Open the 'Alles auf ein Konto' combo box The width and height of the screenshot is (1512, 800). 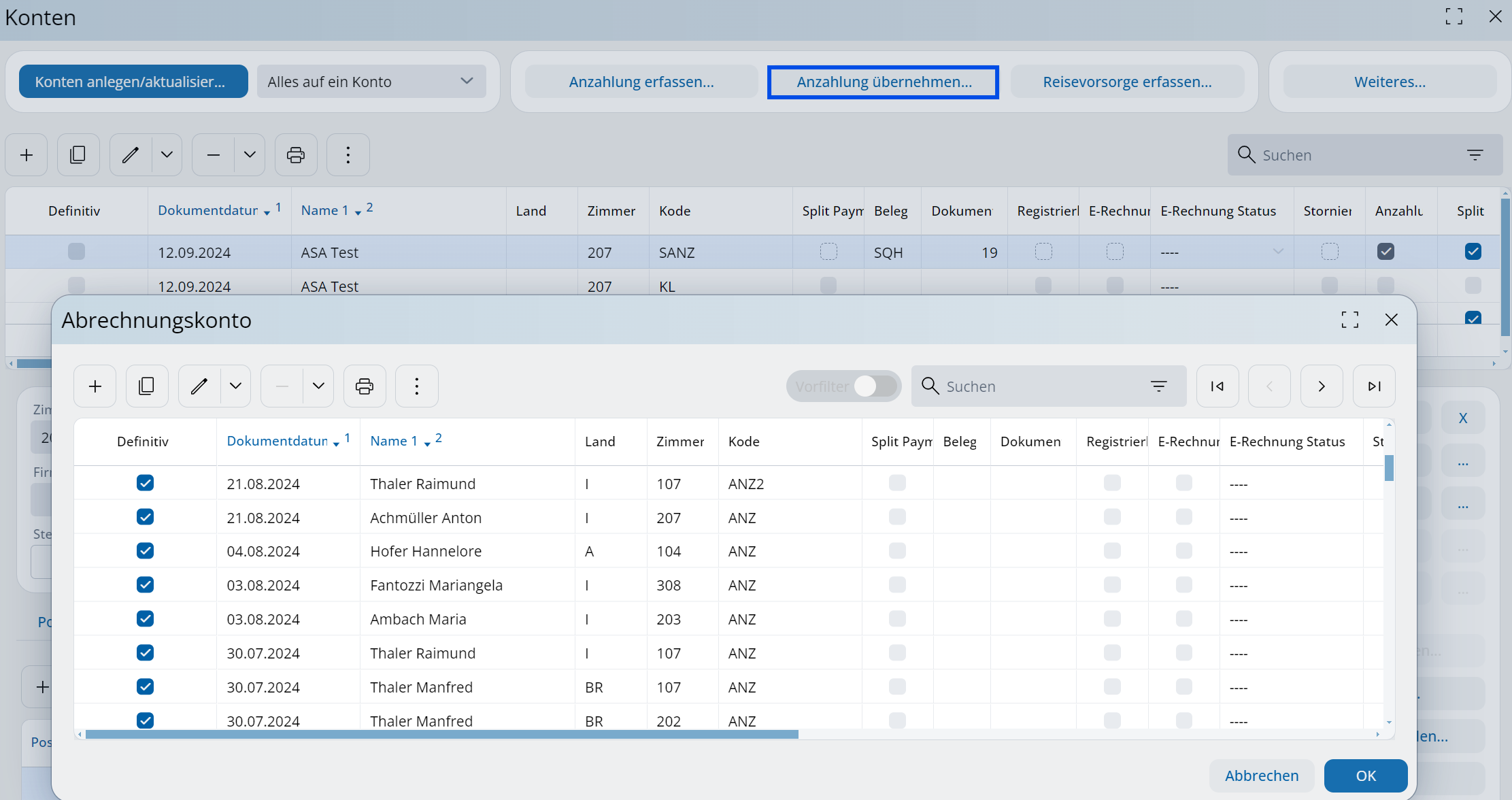(371, 82)
